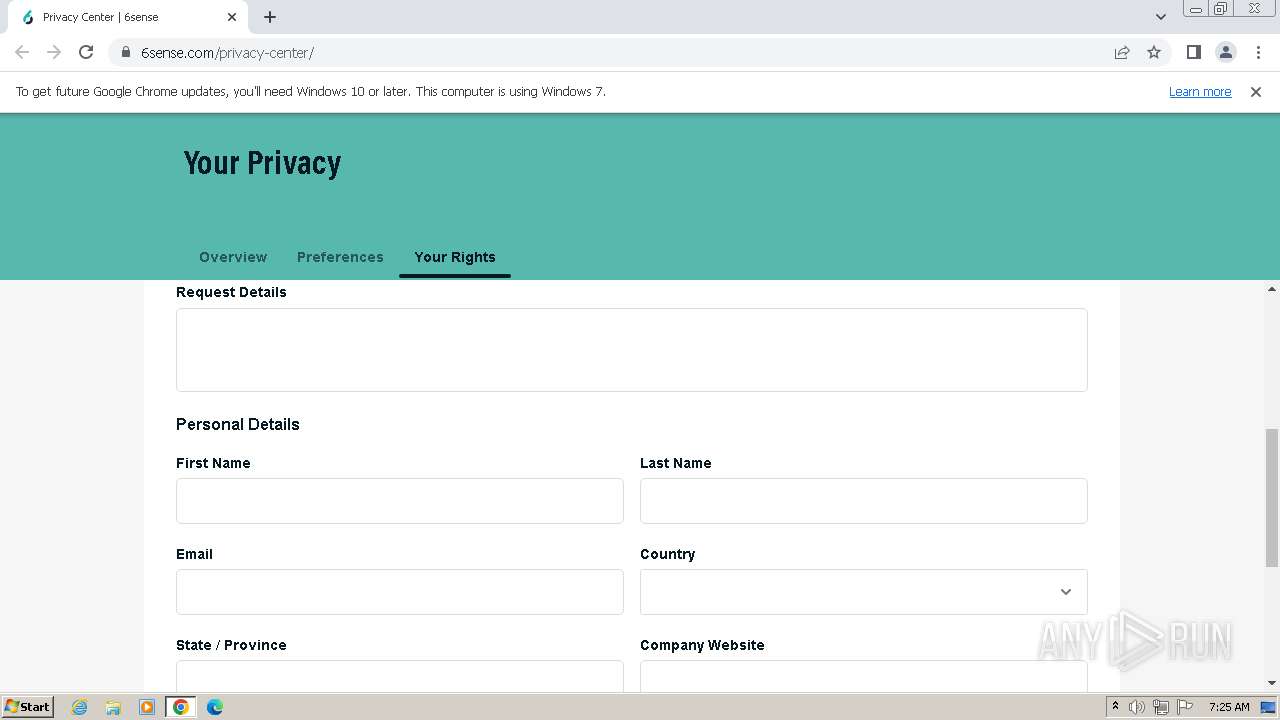Click the 7:25 AM clock

pos(1229,707)
